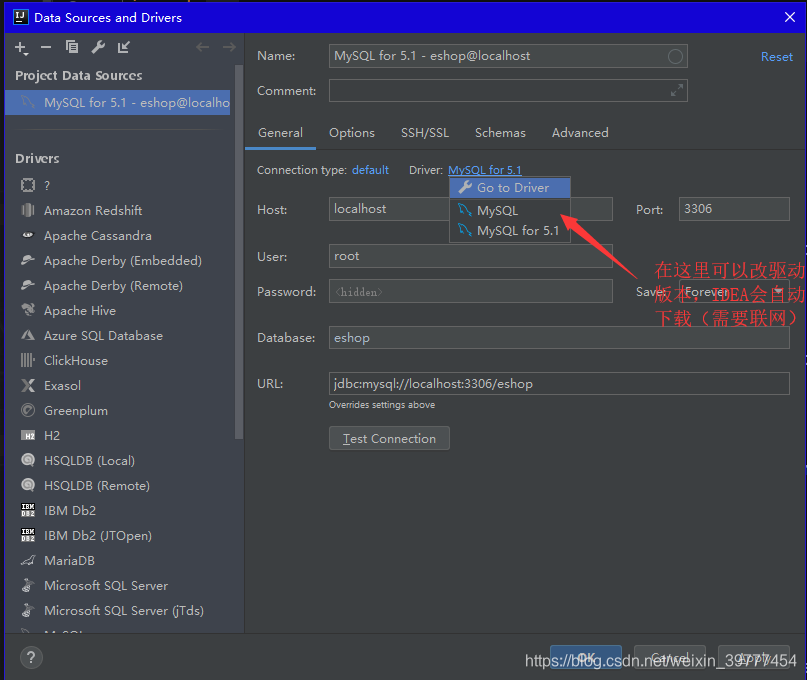This screenshot has height=680, width=807.
Task: Open the Schemas tab
Action: (500, 133)
